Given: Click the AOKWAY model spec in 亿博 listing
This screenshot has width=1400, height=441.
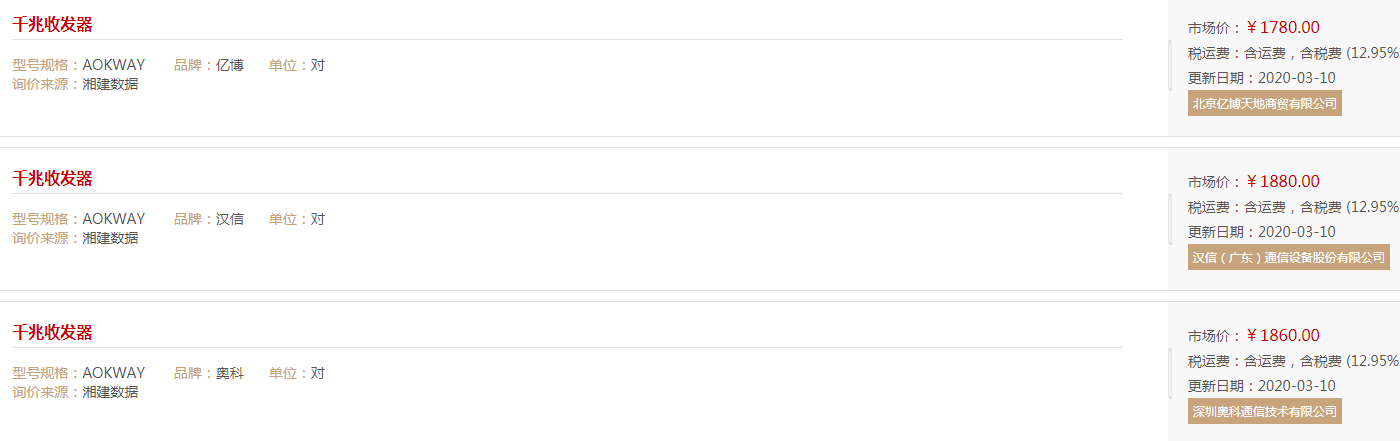Looking at the screenshot, I should click(x=114, y=65).
